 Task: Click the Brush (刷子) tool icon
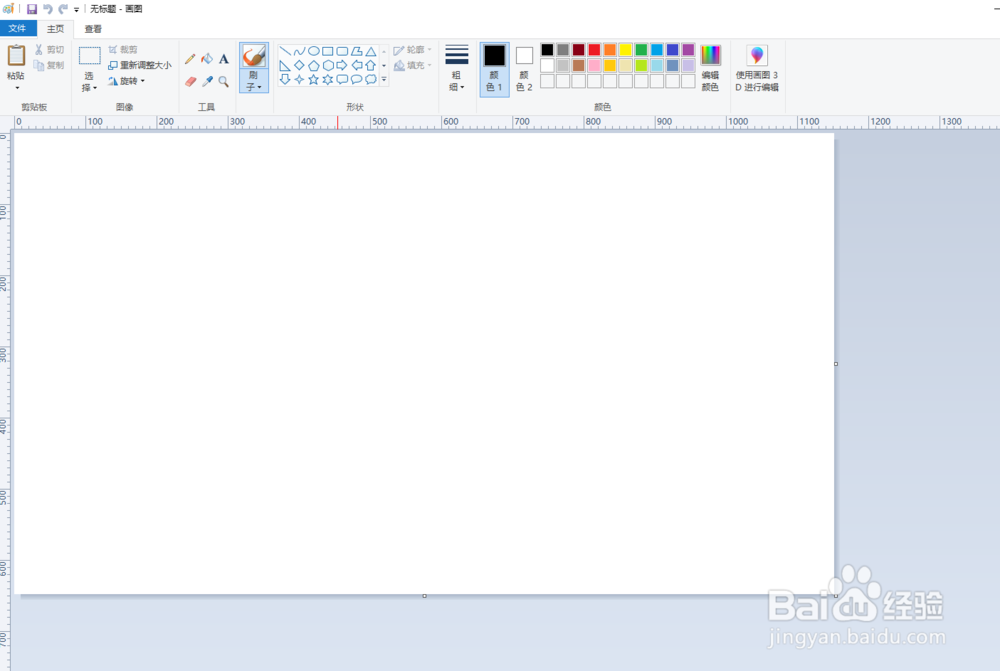pyautogui.click(x=254, y=56)
